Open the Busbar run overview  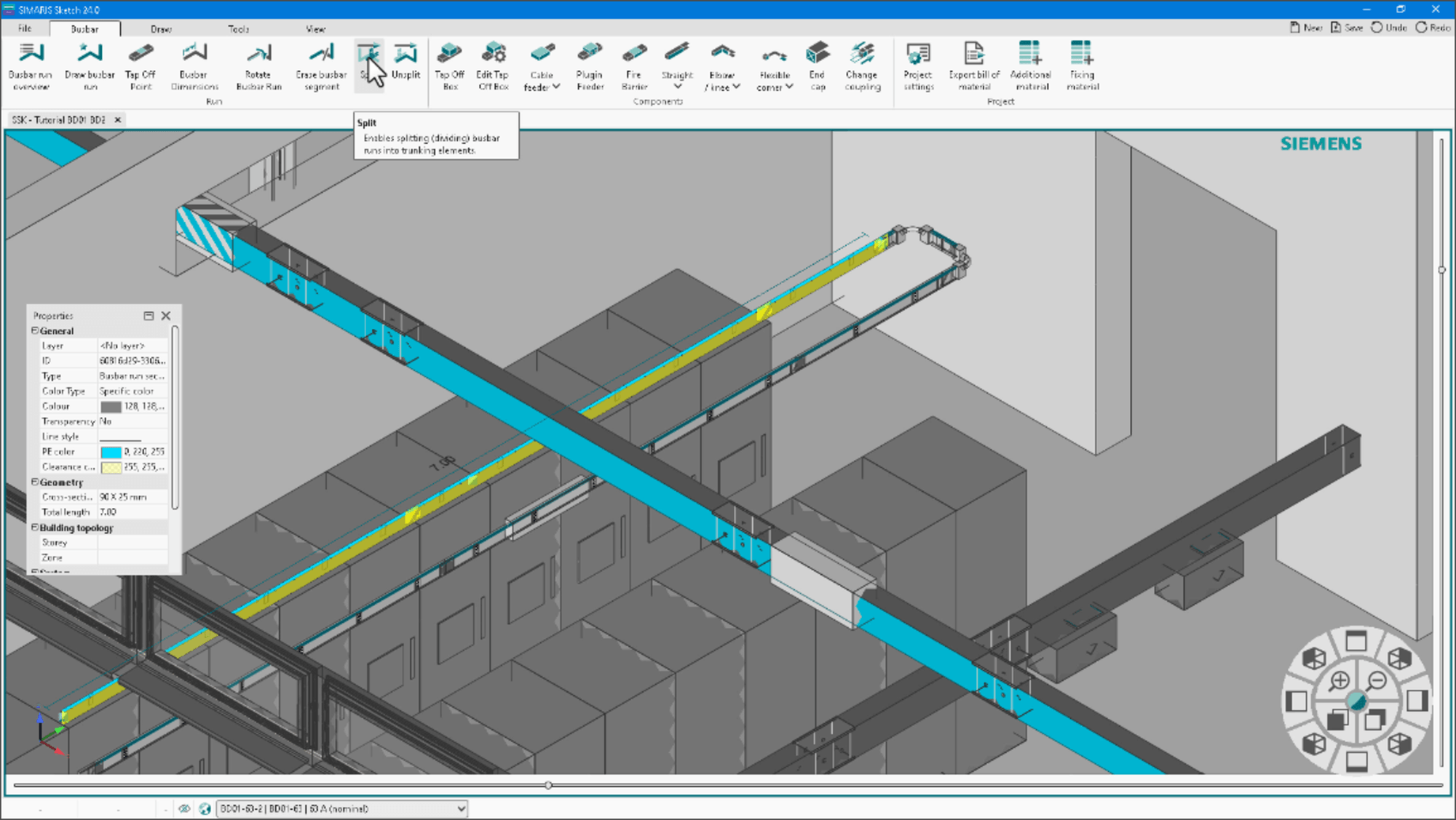pyautogui.click(x=29, y=65)
